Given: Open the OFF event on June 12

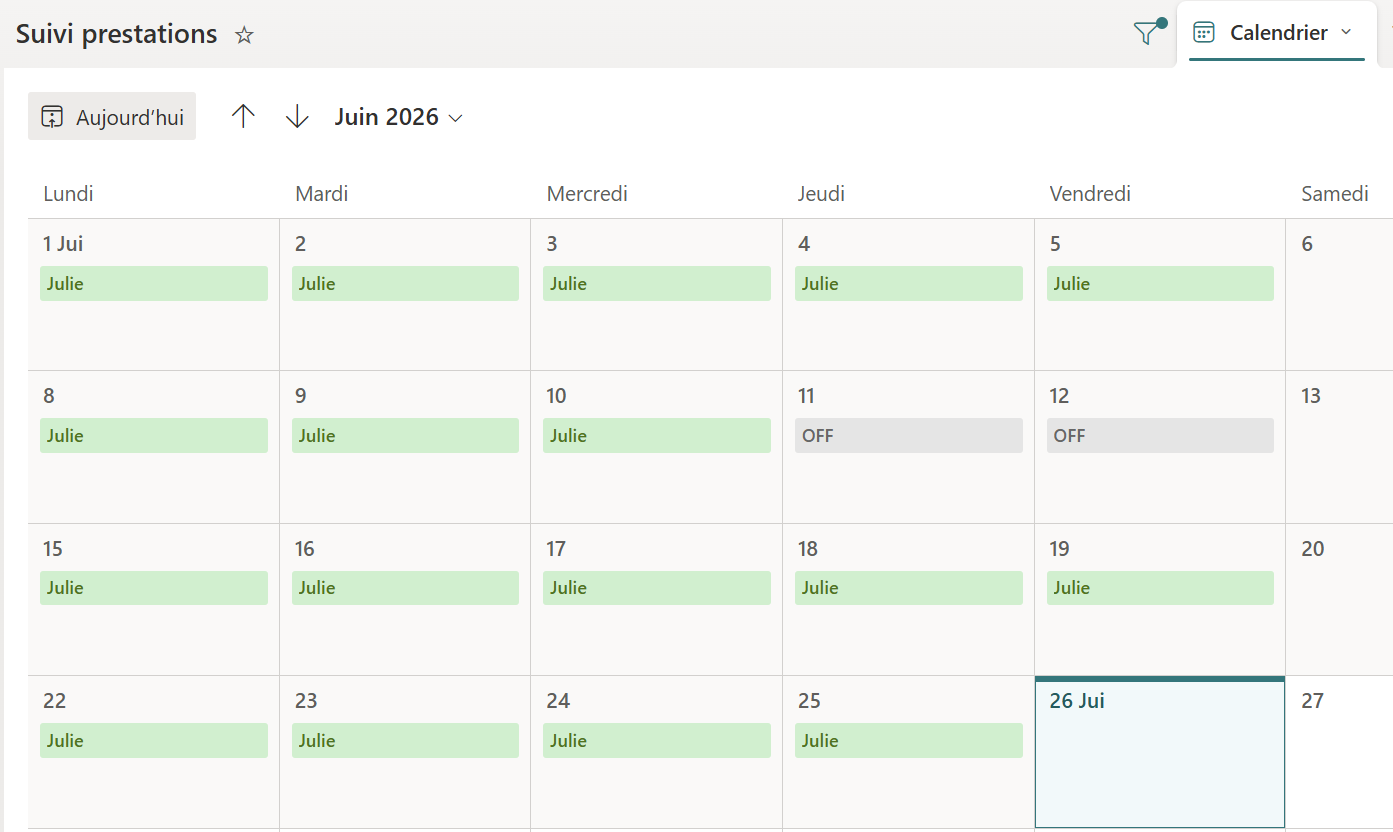Looking at the screenshot, I should pyautogui.click(x=1160, y=435).
